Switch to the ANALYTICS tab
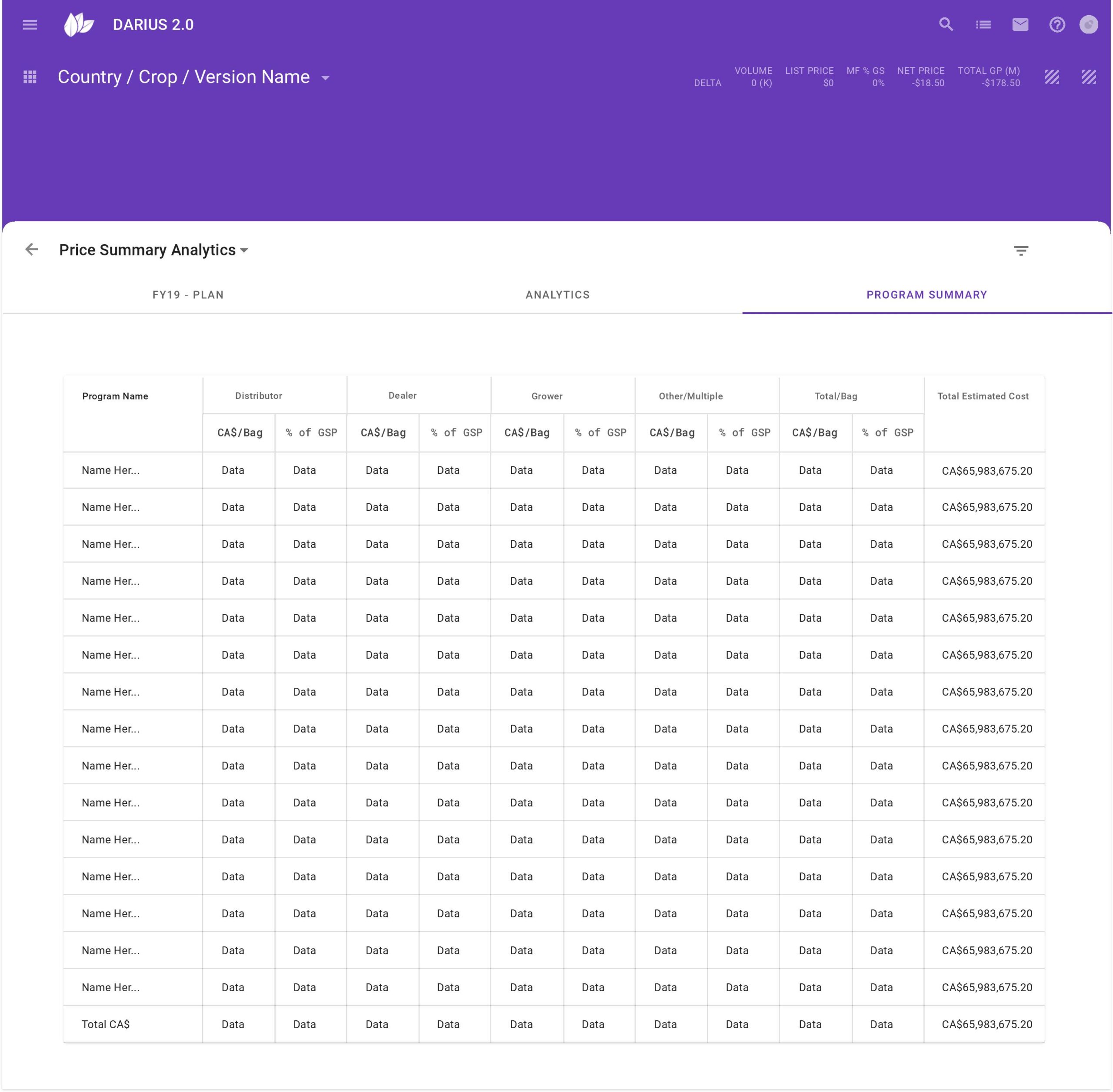This screenshot has height=1092, width=1113. tap(557, 295)
